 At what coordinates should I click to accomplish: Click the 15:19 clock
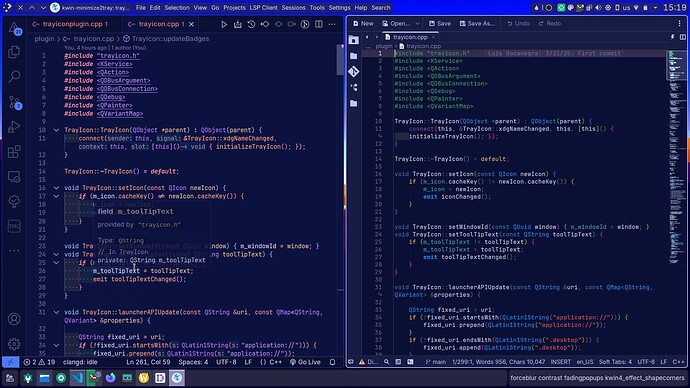point(674,7)
